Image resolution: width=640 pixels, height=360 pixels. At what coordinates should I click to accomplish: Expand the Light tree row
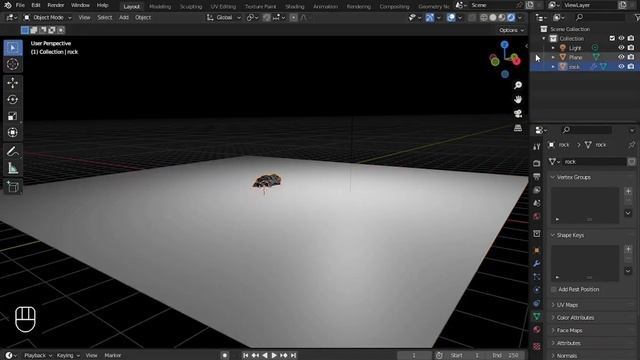[x=553, y=48]
